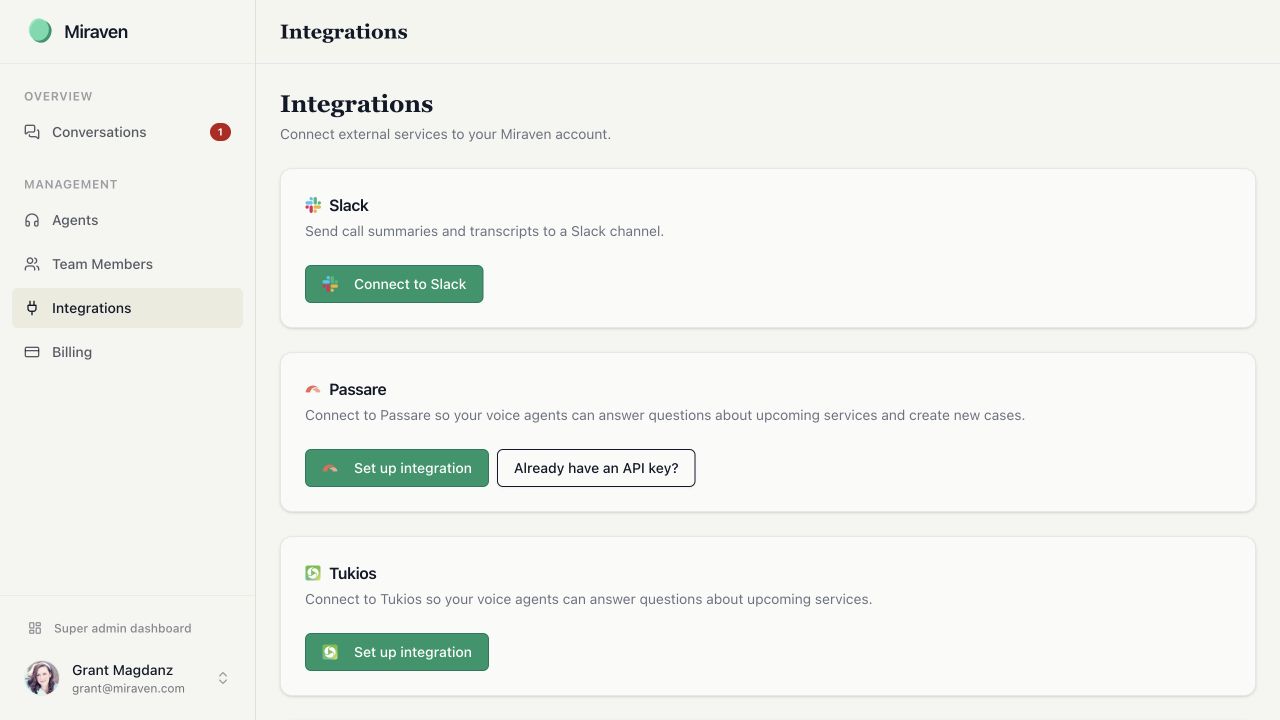Click the Slack card heading
This screenshot has width=1280, height=720.
click(349, 205)
